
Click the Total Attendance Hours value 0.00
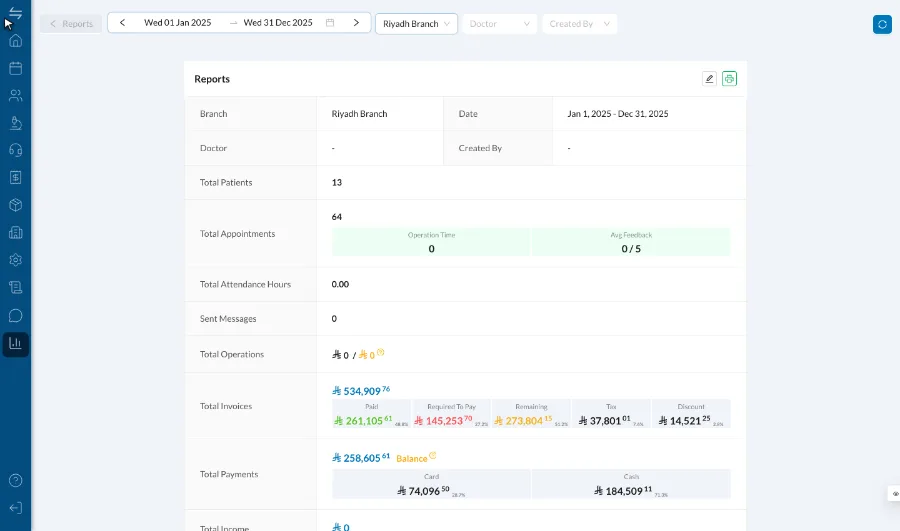tap(340, 284)
